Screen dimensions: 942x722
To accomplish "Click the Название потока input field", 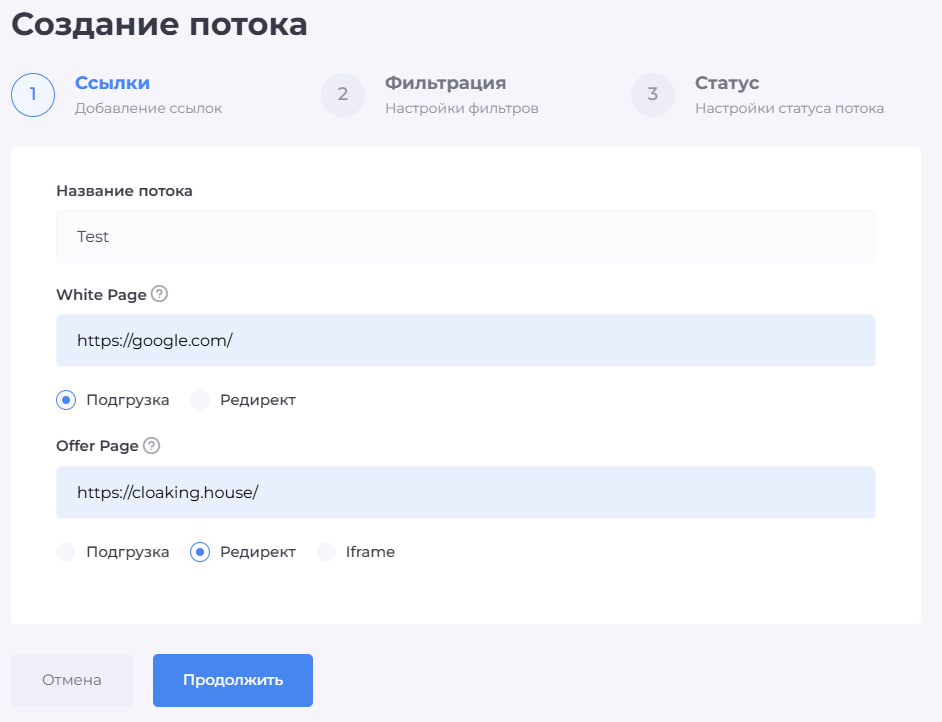I will [465, 236].
